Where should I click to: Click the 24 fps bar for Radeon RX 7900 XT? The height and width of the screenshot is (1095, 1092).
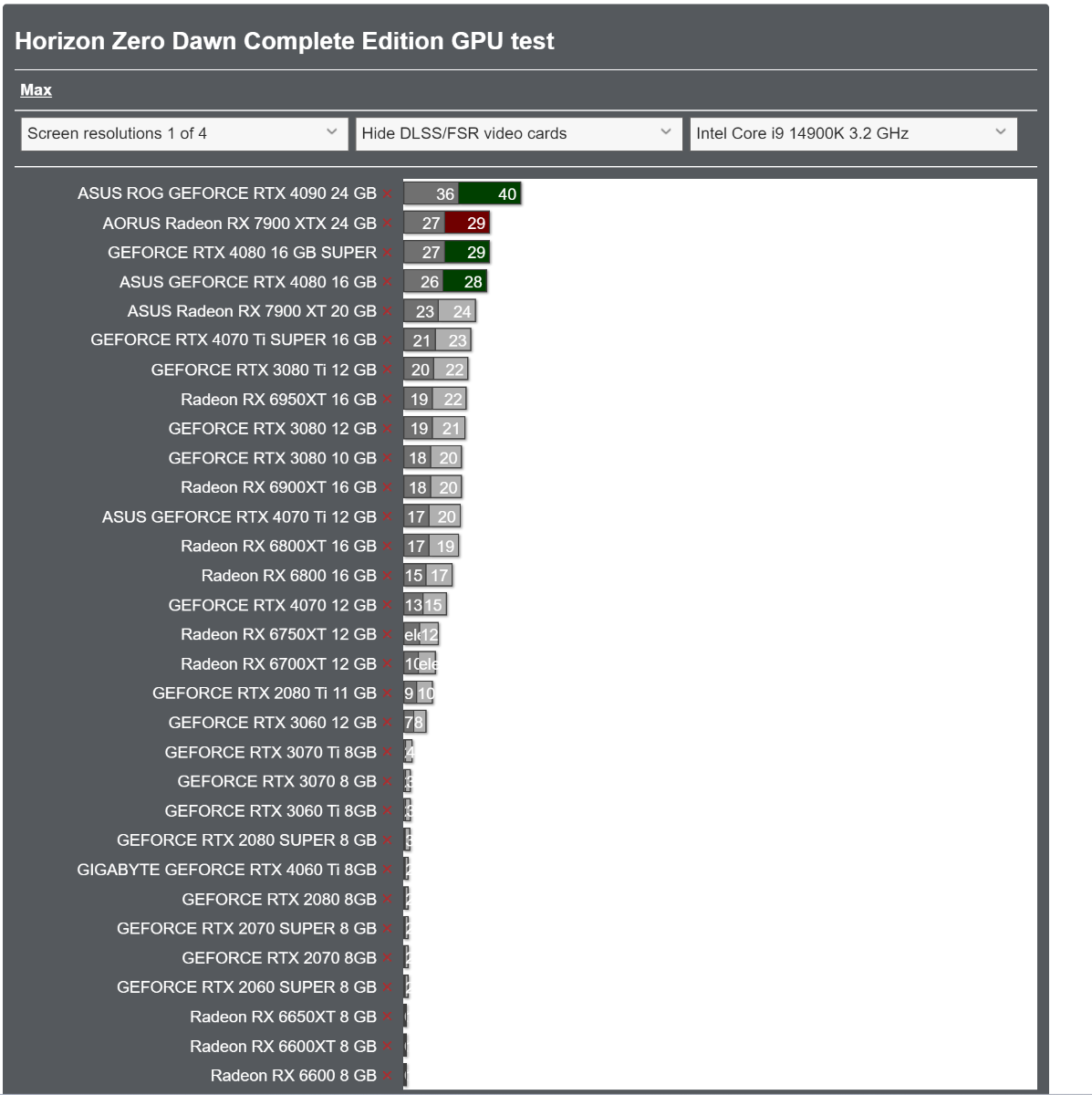[x=457, y=311]
